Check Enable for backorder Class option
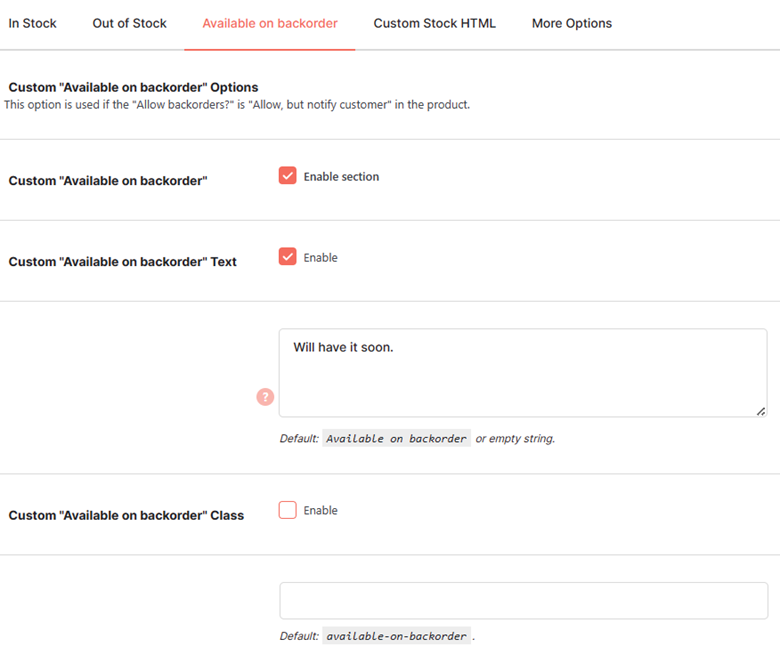 (288, 510)
